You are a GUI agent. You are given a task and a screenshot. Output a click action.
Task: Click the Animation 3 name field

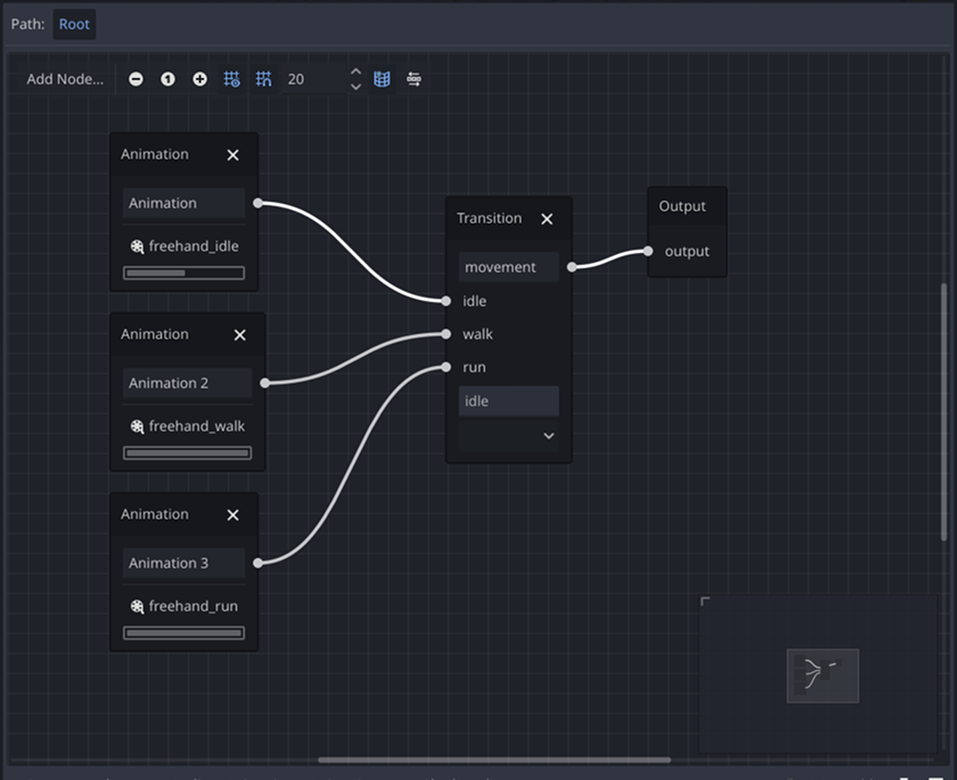(x=184, y=563)
